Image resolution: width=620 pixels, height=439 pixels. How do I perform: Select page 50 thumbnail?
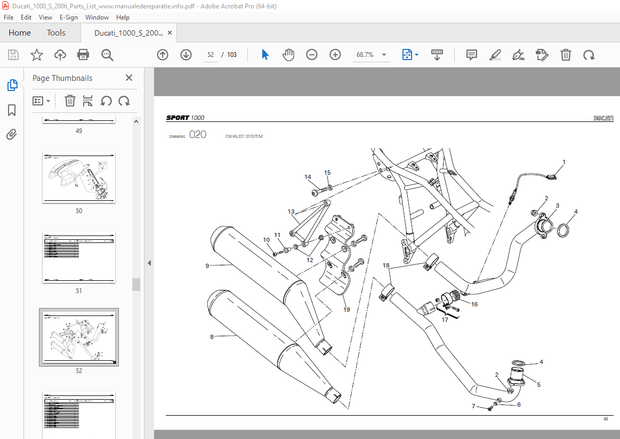(x=79, y=178)
